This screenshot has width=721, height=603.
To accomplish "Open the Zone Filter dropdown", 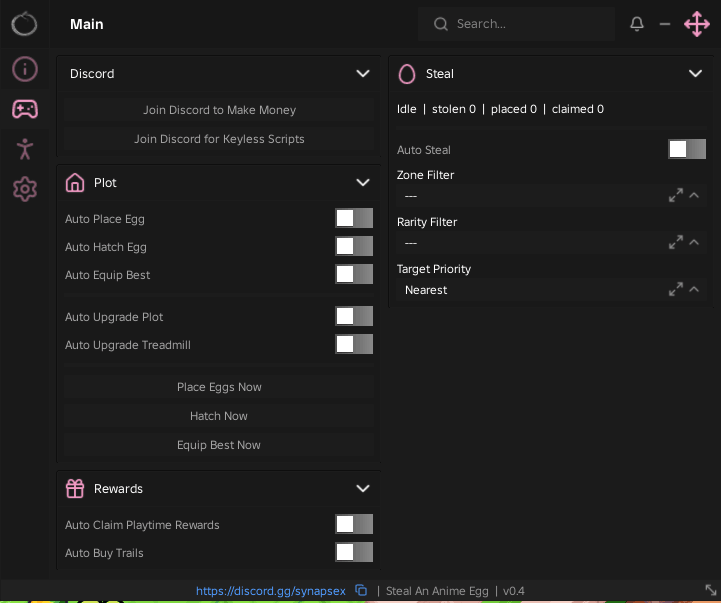I will (x=551, y=196).
